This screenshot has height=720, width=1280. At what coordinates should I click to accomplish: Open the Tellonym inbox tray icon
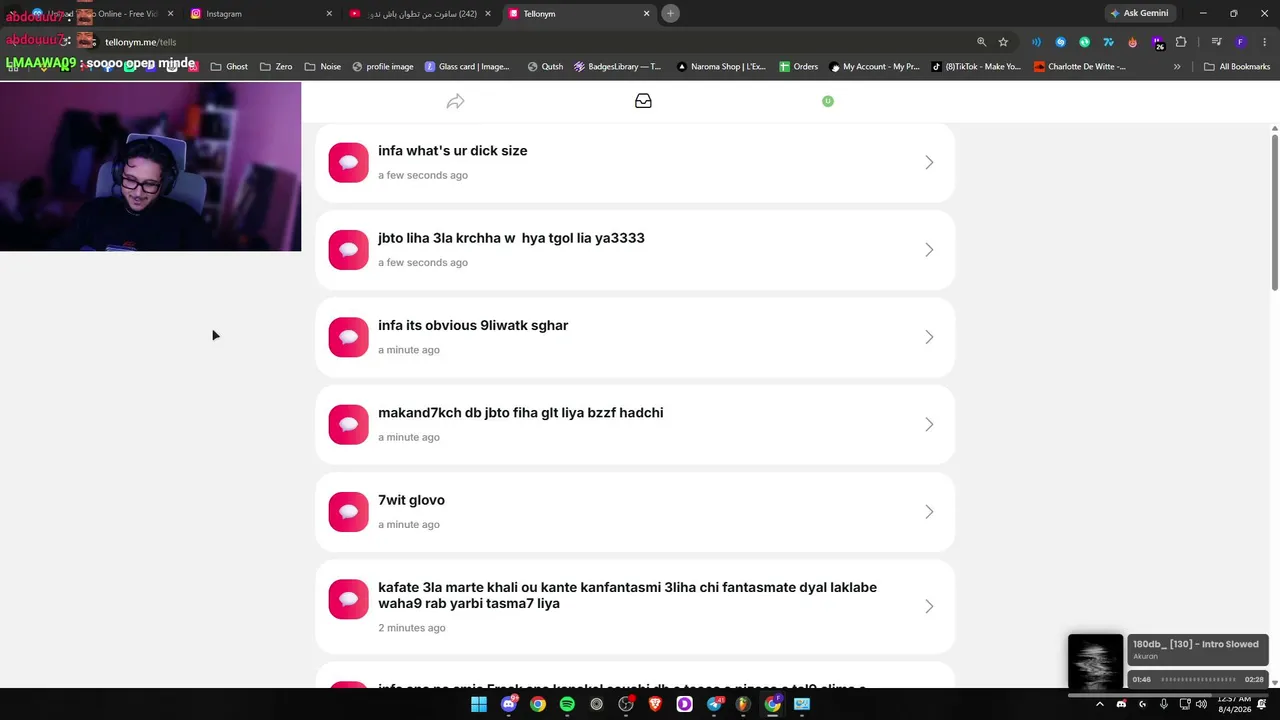[x=643, y=101]
